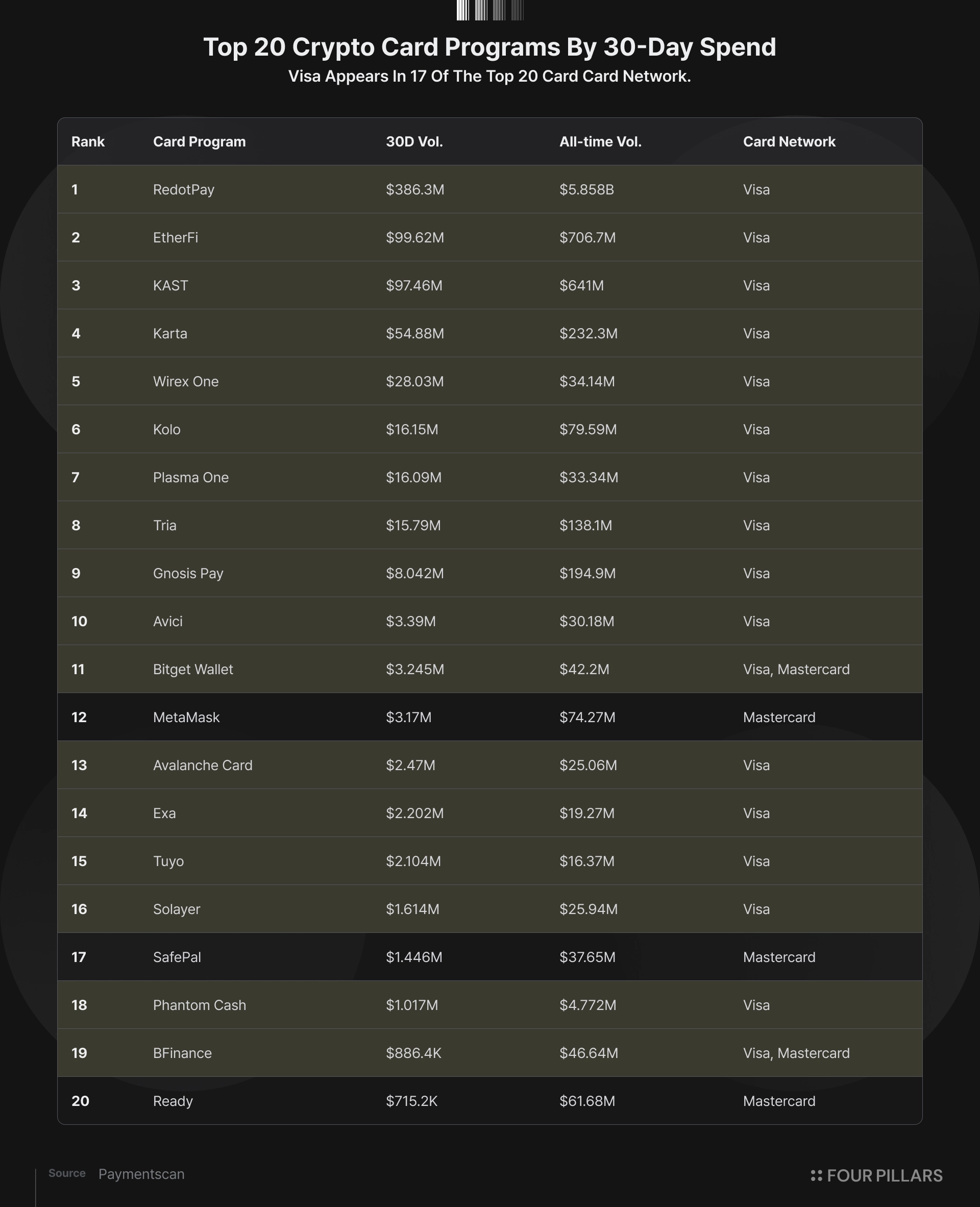This screenshot has width=980, height=1207.
Task: Click the $886.4K volume for BFinance
Action: click(x=414, y=1053)
